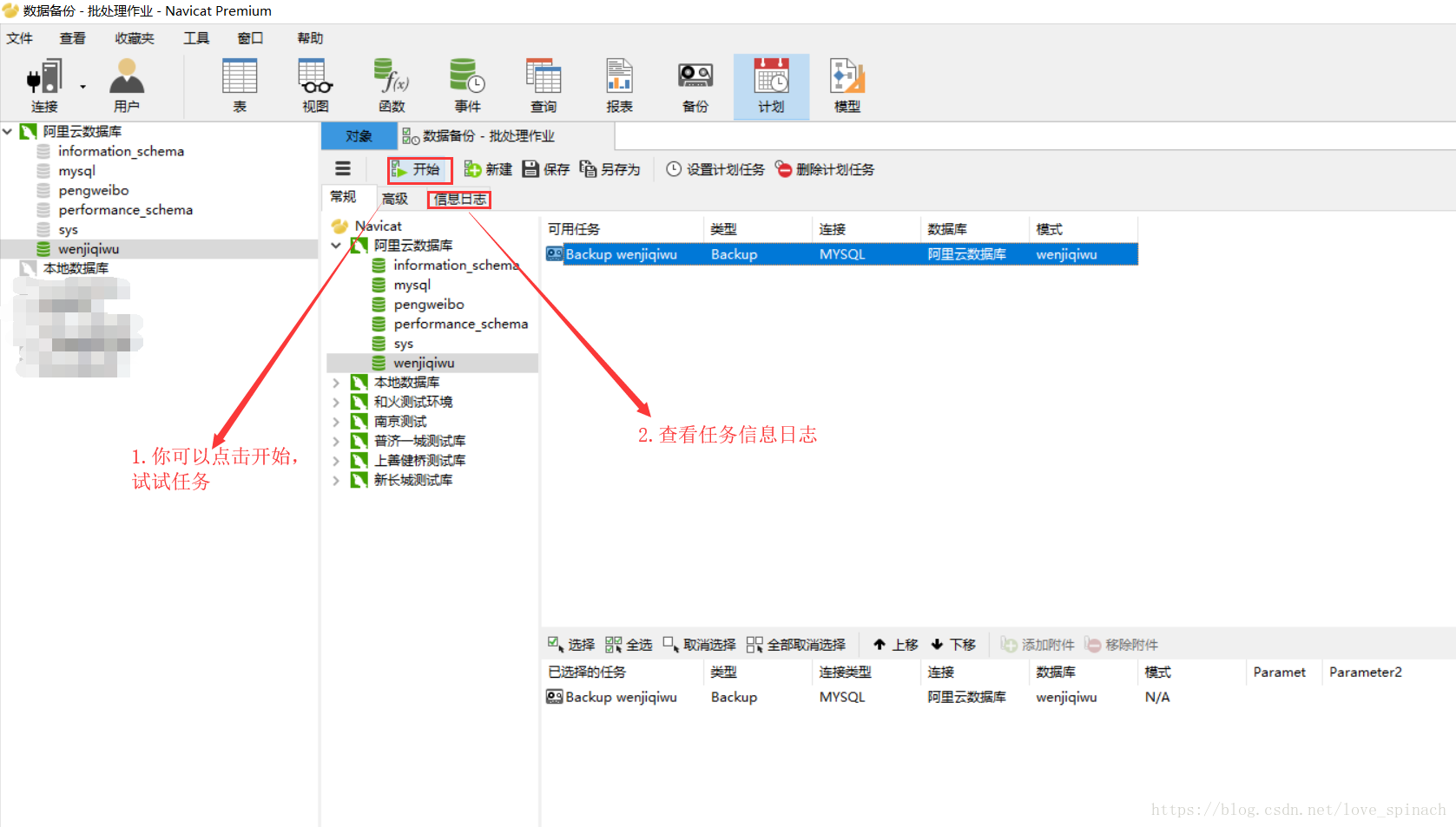Select mysql database in left sidebar

point(76,171)
